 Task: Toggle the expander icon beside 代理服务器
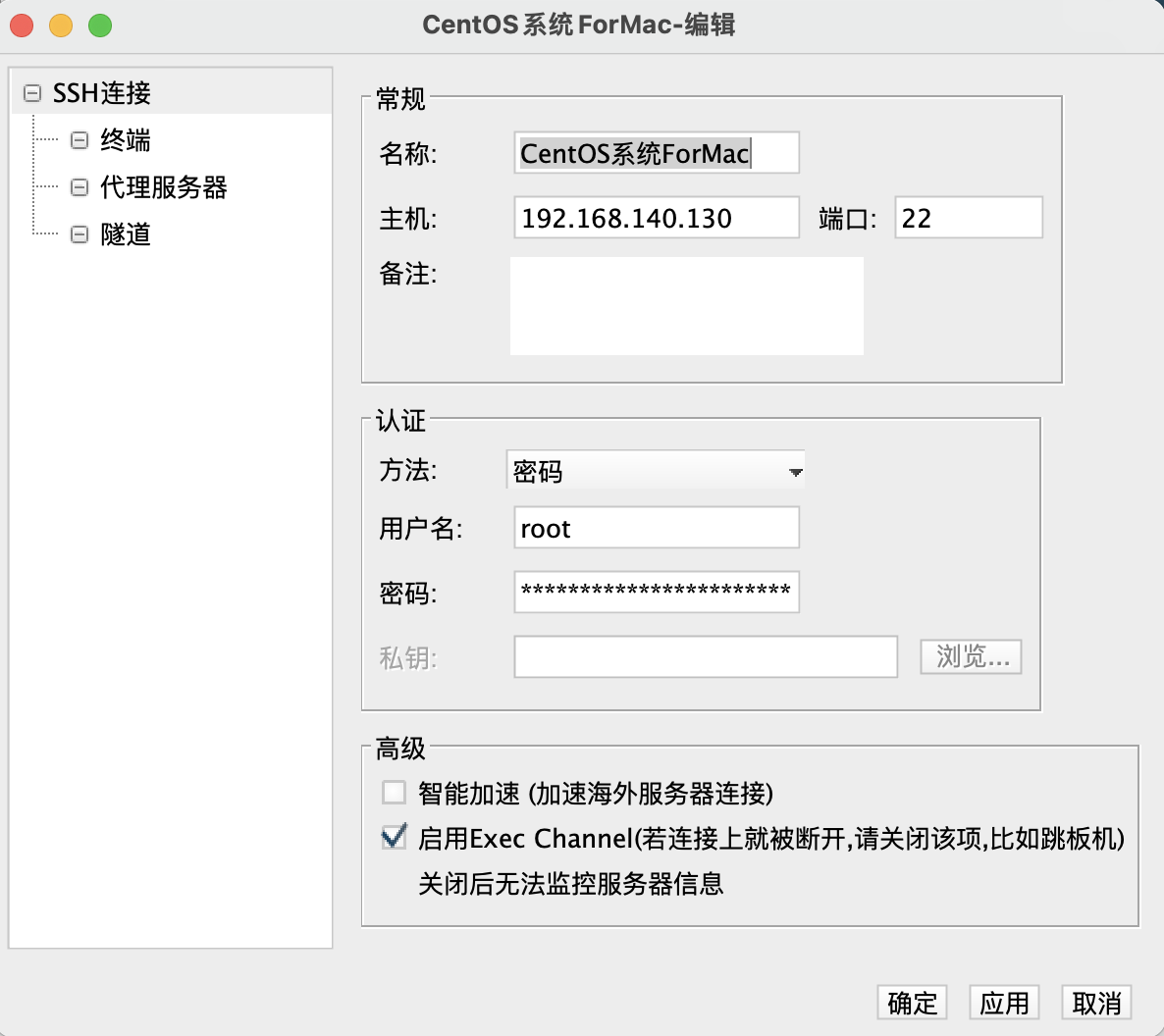pyautogui.click(x=79, y=187)
